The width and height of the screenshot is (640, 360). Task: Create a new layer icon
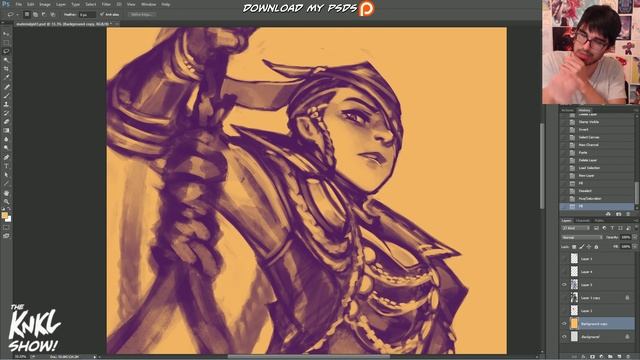[x=619, y=356]
